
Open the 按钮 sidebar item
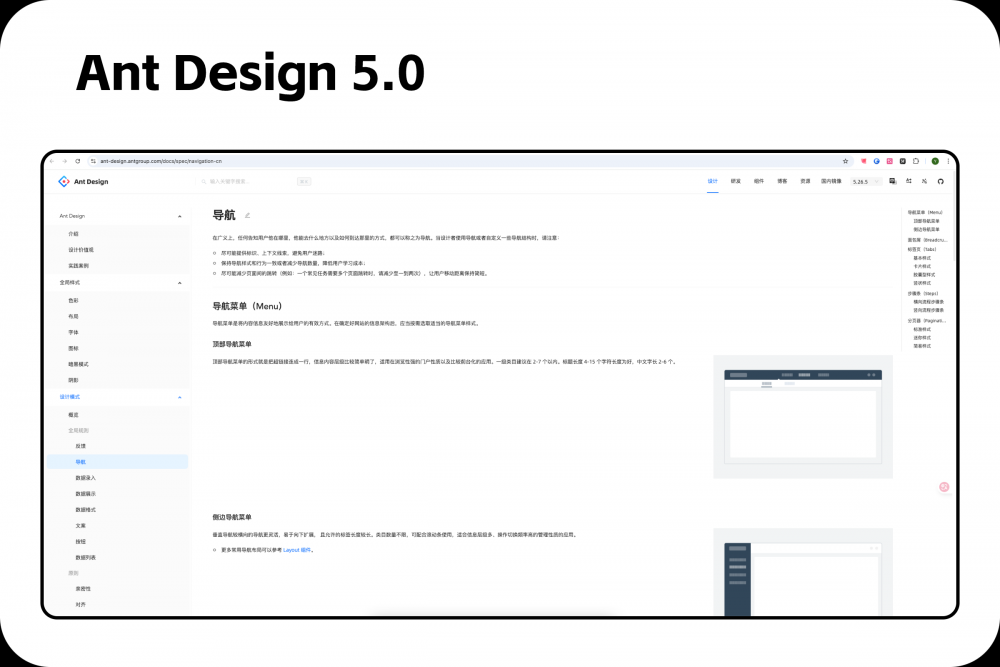coord(80,541)
